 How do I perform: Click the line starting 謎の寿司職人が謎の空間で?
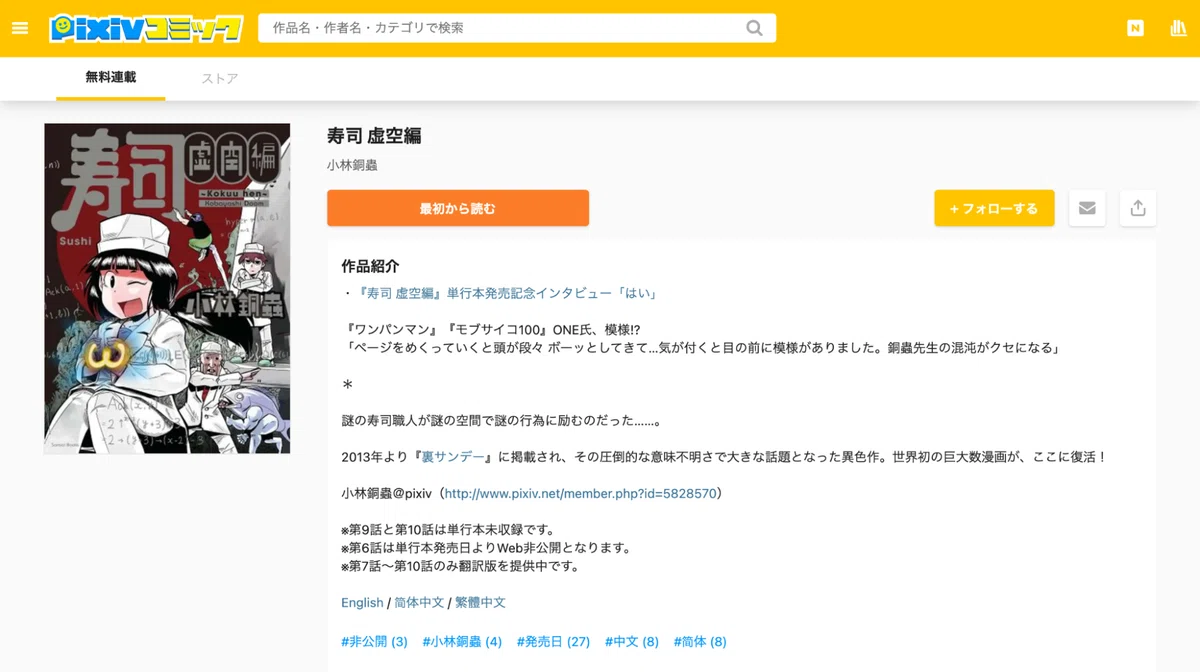(x=501, y=421)
